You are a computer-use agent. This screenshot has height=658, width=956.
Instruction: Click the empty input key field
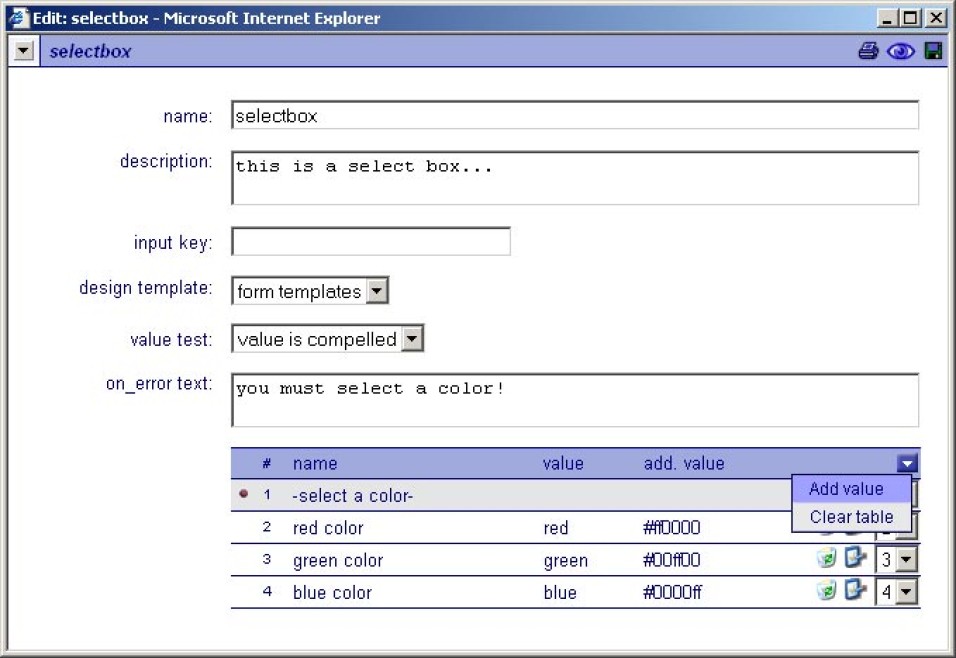(370, 242)
